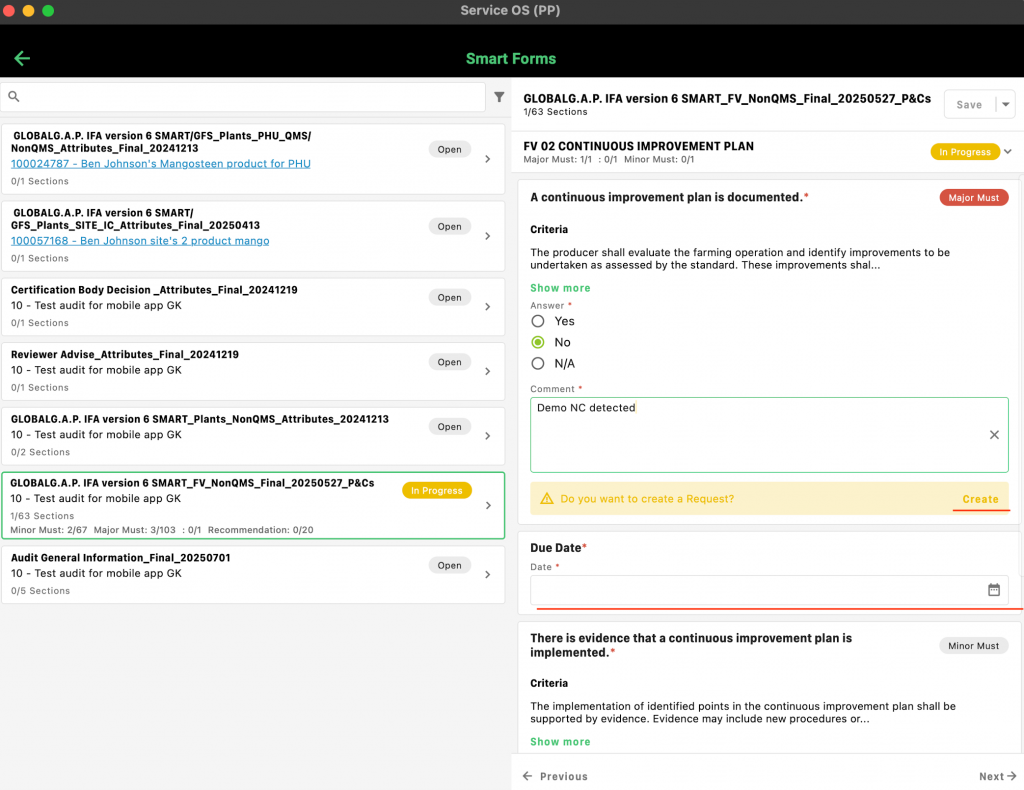Go to the Next section
1024x790 pixels.
pyautogui.click(x=997, y=776)
